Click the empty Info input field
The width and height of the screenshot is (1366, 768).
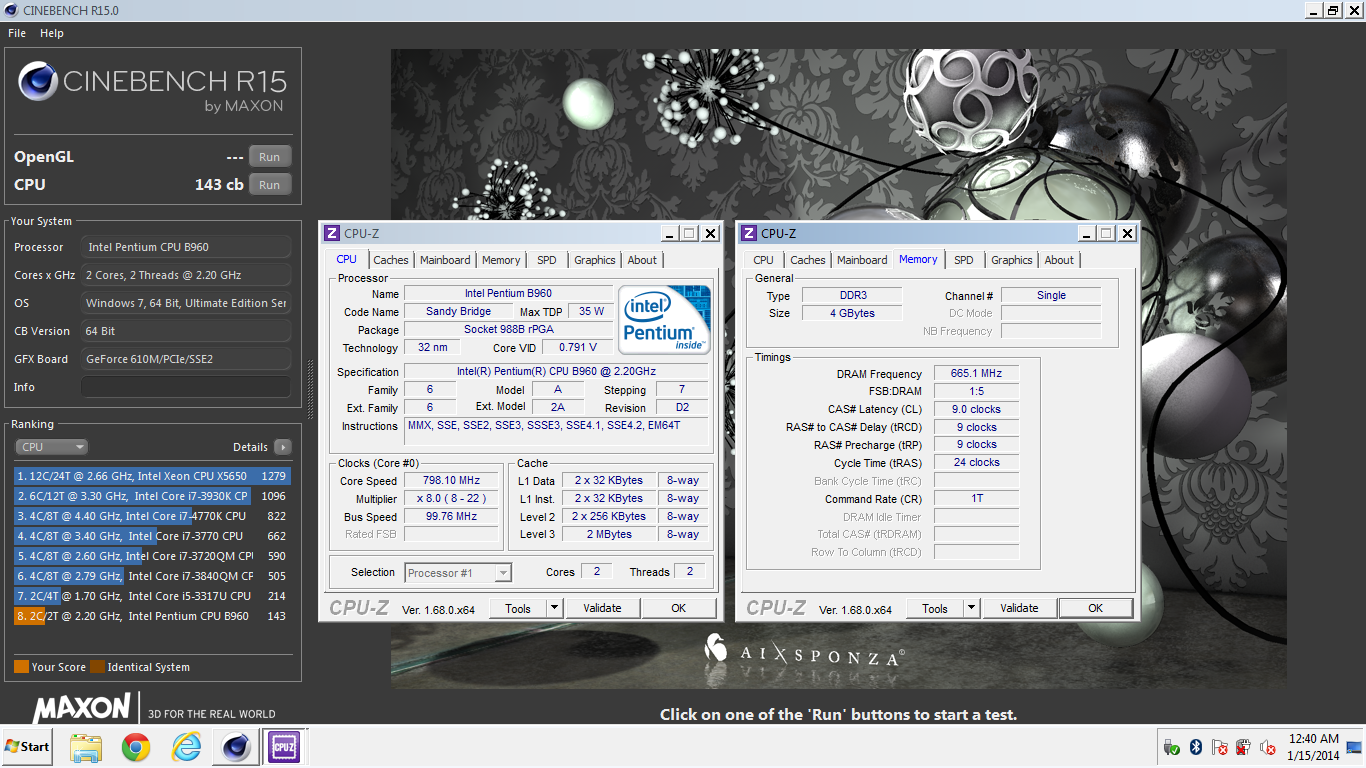tap(186, 387)
